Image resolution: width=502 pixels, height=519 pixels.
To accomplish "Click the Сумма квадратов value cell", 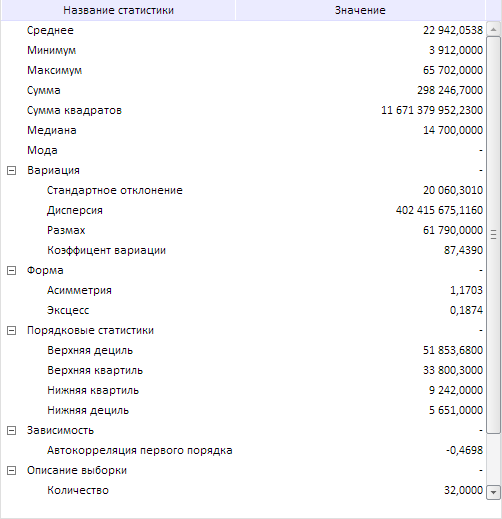I will (x=360, y=110).
